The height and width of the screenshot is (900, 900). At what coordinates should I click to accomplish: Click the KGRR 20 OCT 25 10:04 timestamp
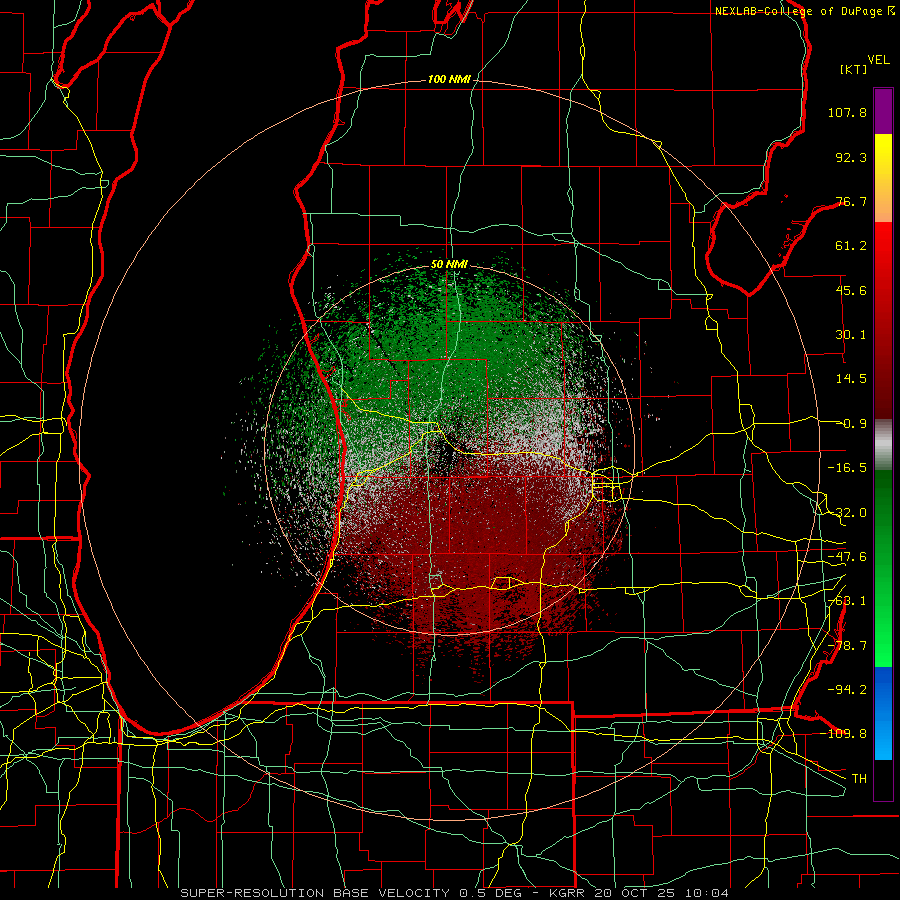(x=639, y=893)
